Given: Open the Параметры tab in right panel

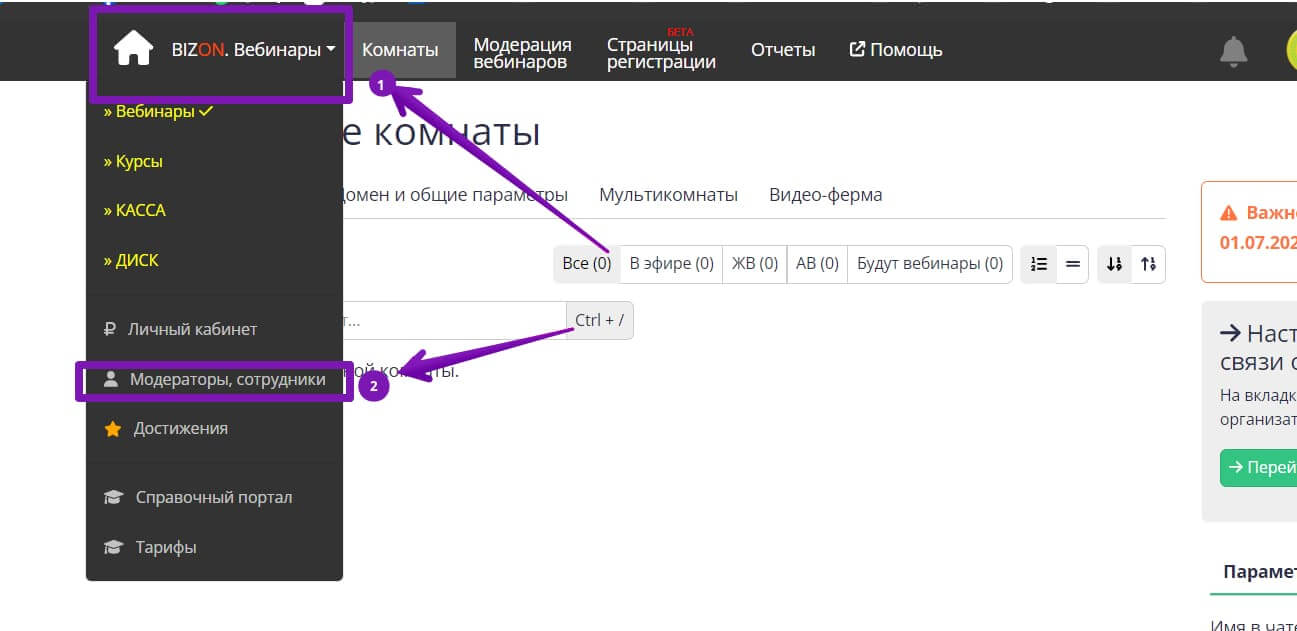Looking at the screenshot, I should click(x=1260, y=572).
